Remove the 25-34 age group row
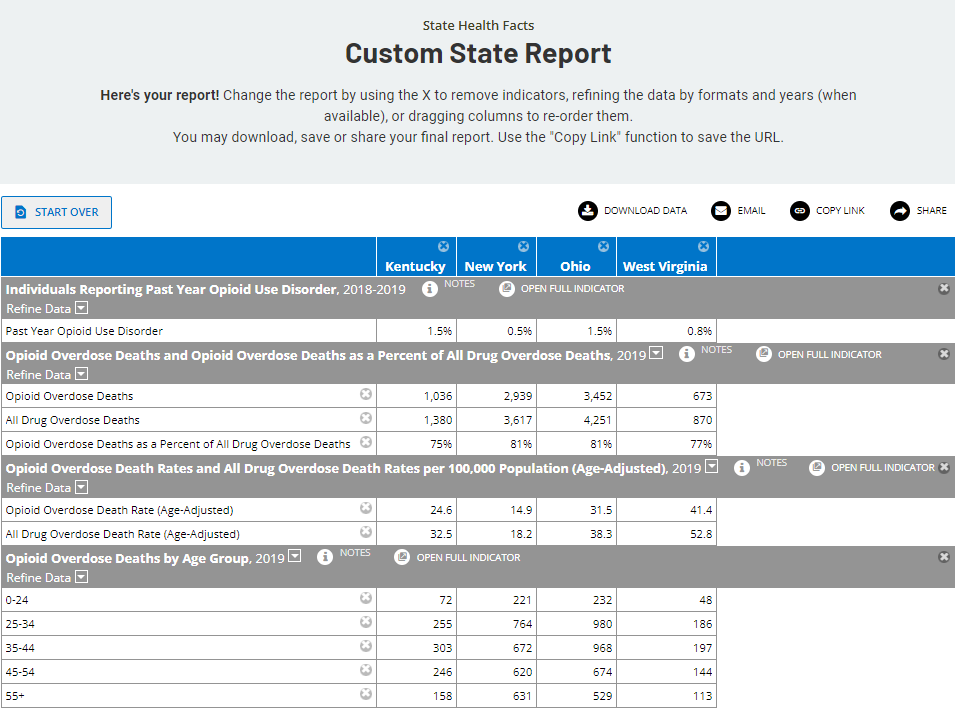The width and height of the screenshot is (955, 717). (x=366, y=623)
